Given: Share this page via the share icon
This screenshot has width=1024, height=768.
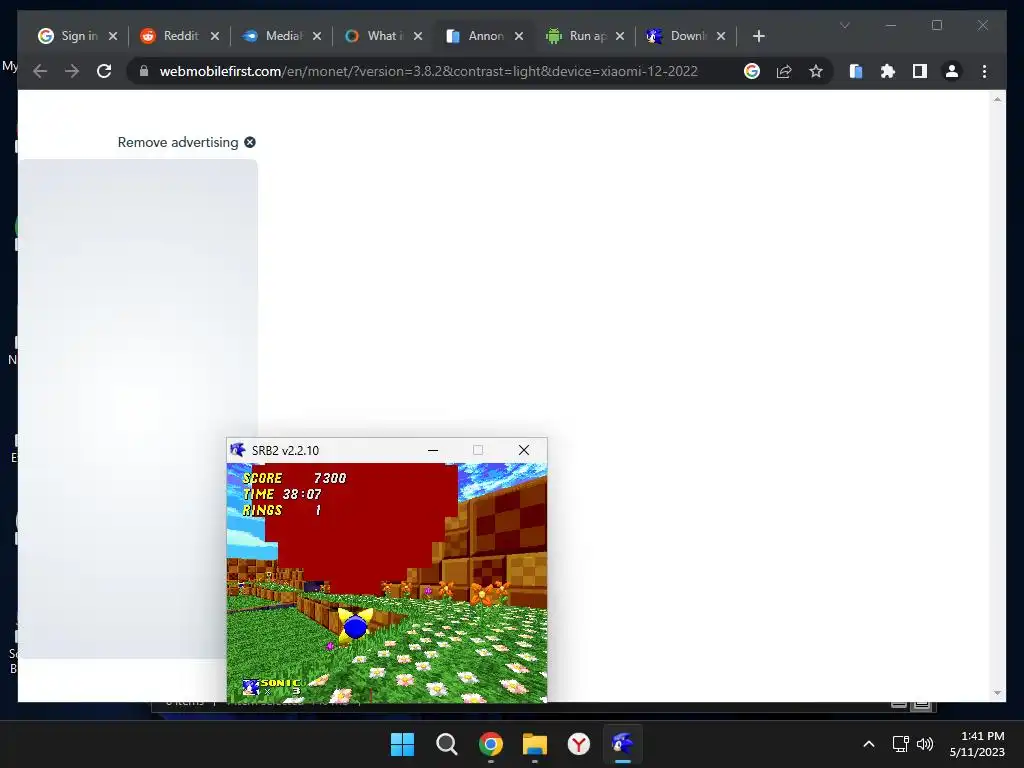Looking at the screenshot, I should pyautogui.click(x=784, y=71).
